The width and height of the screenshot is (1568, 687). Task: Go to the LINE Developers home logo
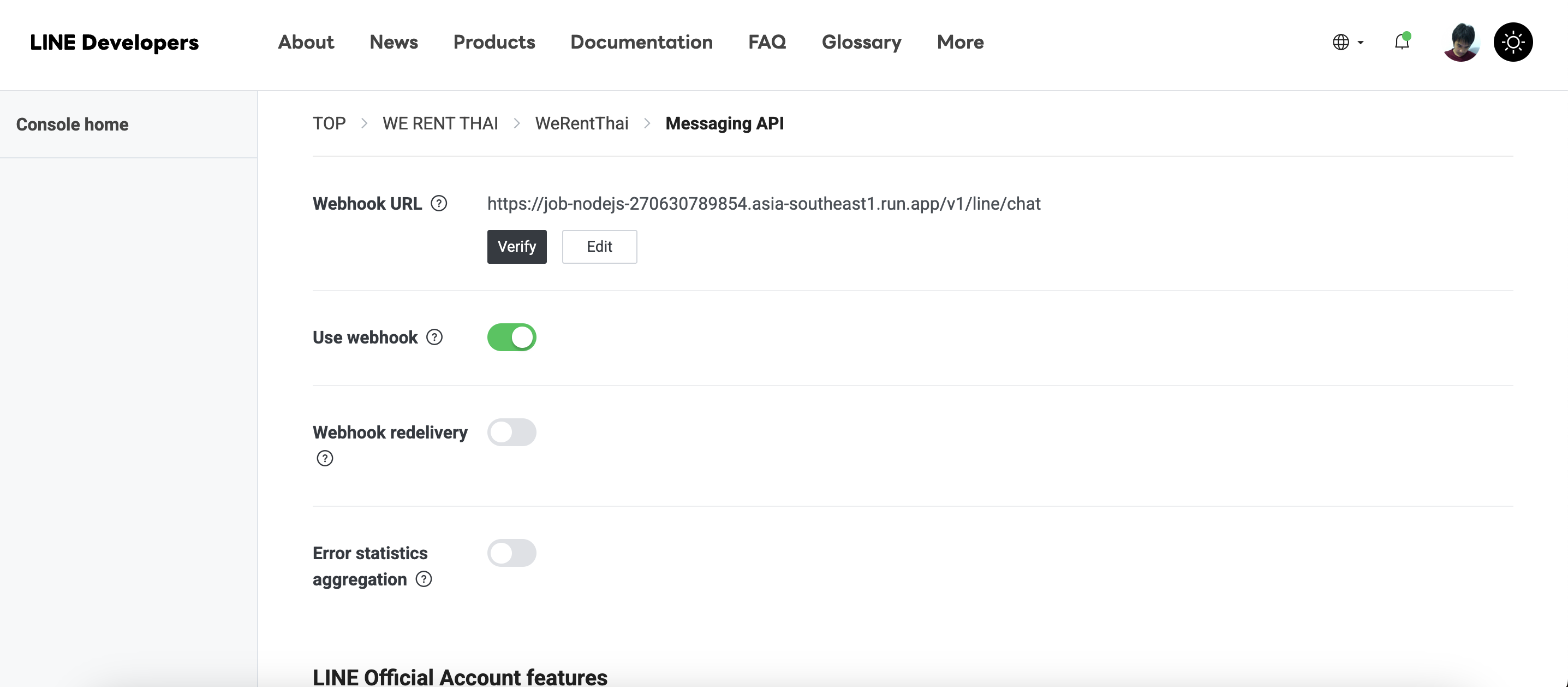(115, 42)
